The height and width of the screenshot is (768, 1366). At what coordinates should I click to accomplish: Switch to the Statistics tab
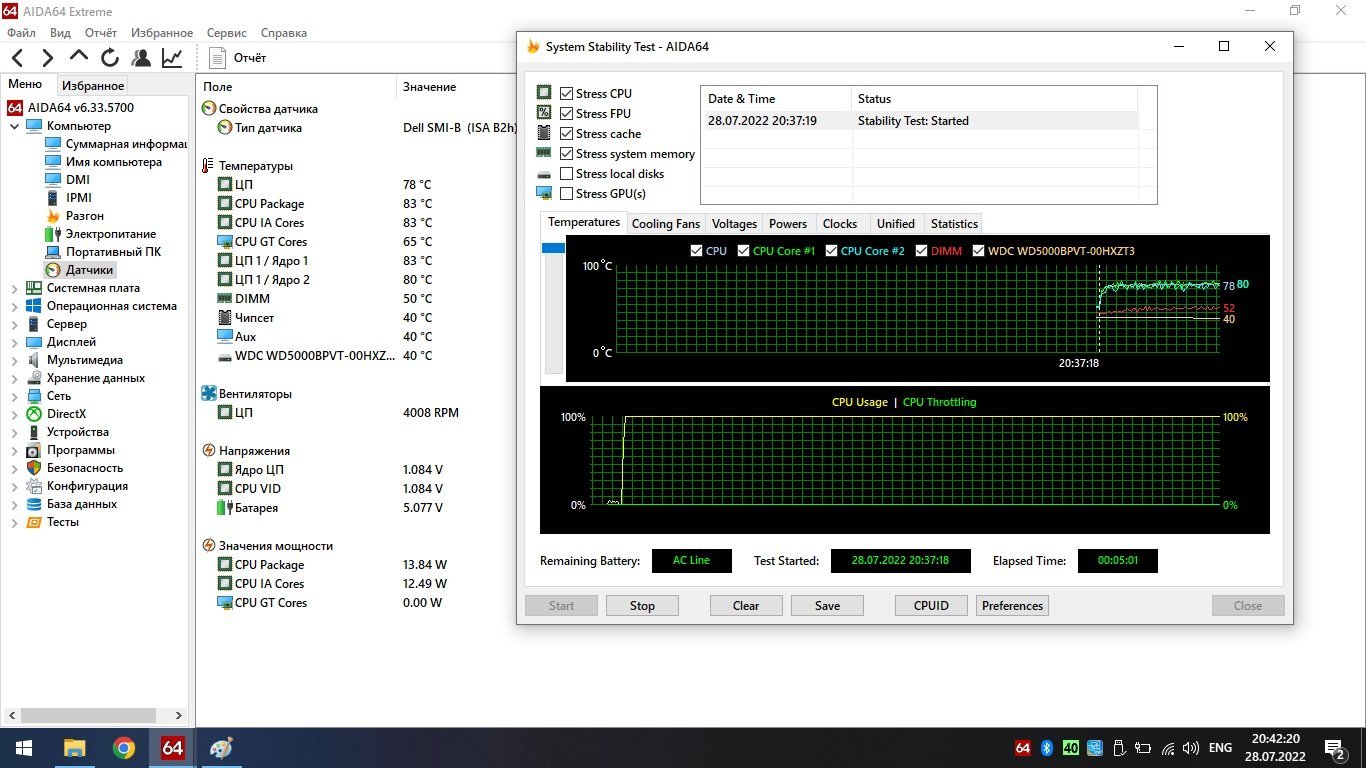click(x=954, y=224)
